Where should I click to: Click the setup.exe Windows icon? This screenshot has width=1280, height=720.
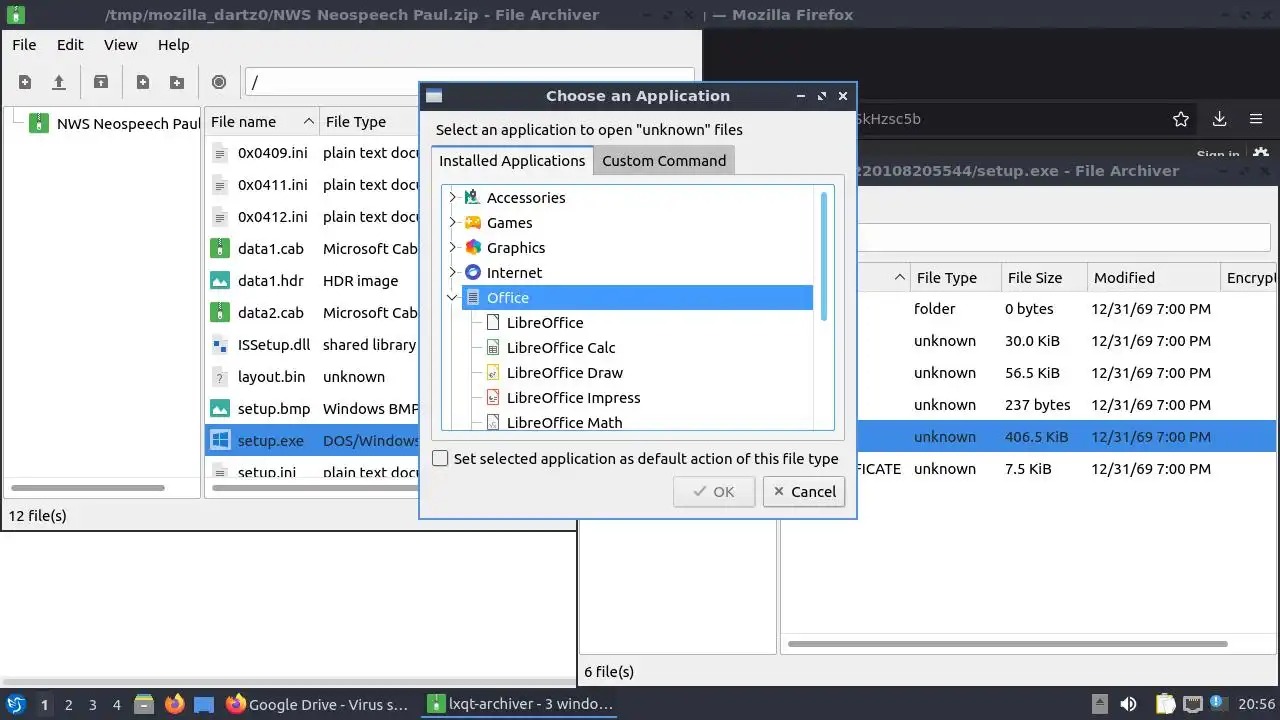pos(220,440)
